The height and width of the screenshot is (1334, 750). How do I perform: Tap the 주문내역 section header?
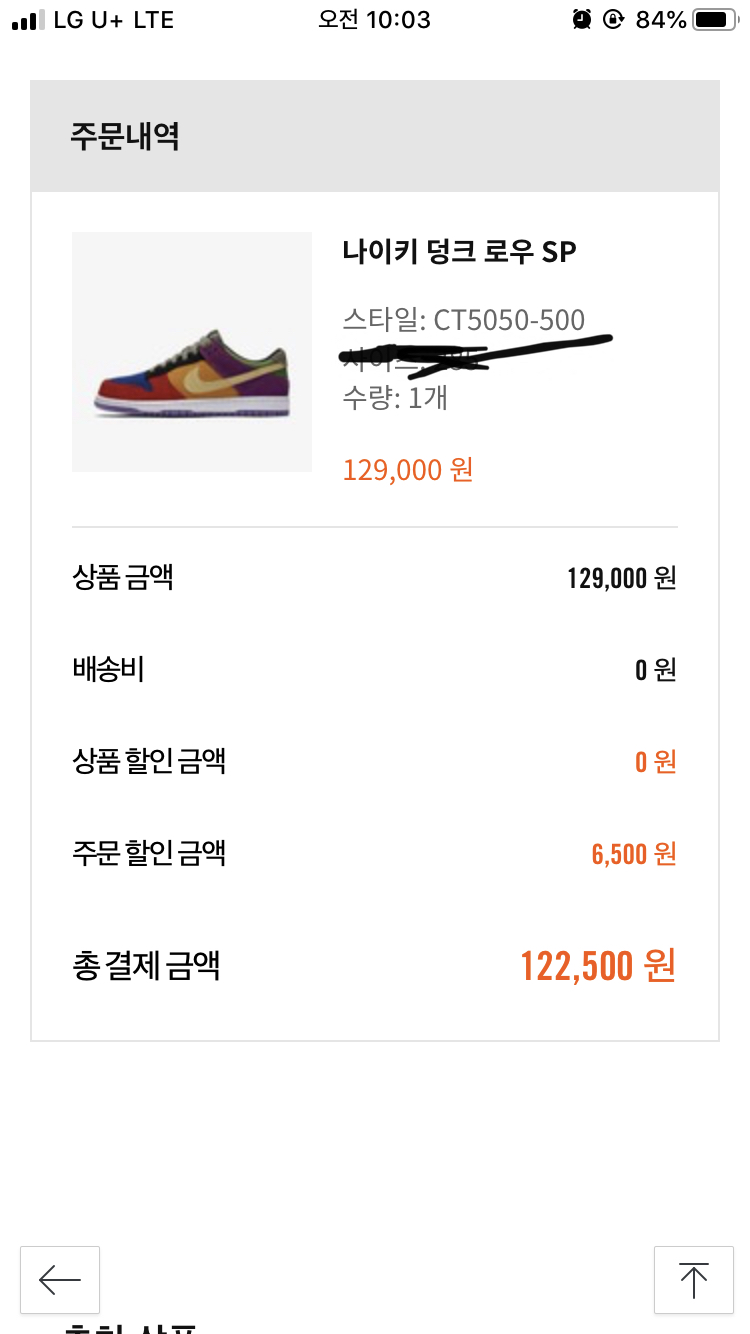click(125, 136)
